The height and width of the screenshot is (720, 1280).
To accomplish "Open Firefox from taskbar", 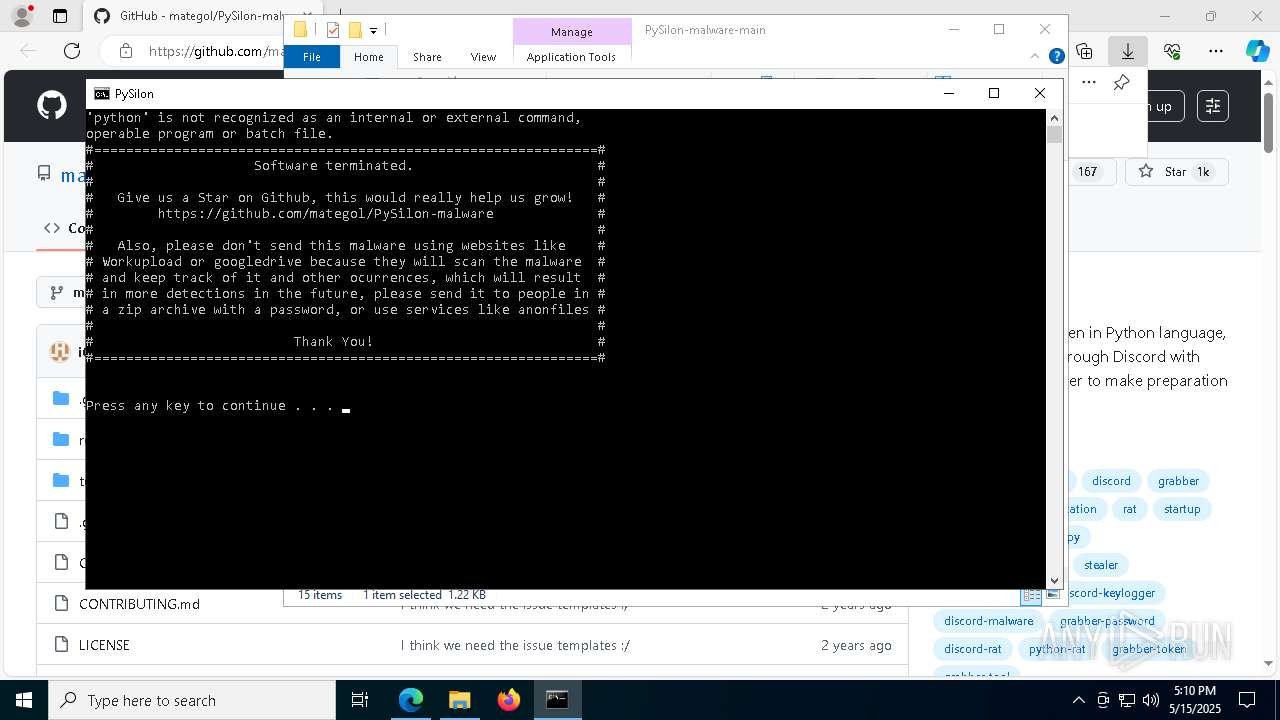I will tap(508, 700).
